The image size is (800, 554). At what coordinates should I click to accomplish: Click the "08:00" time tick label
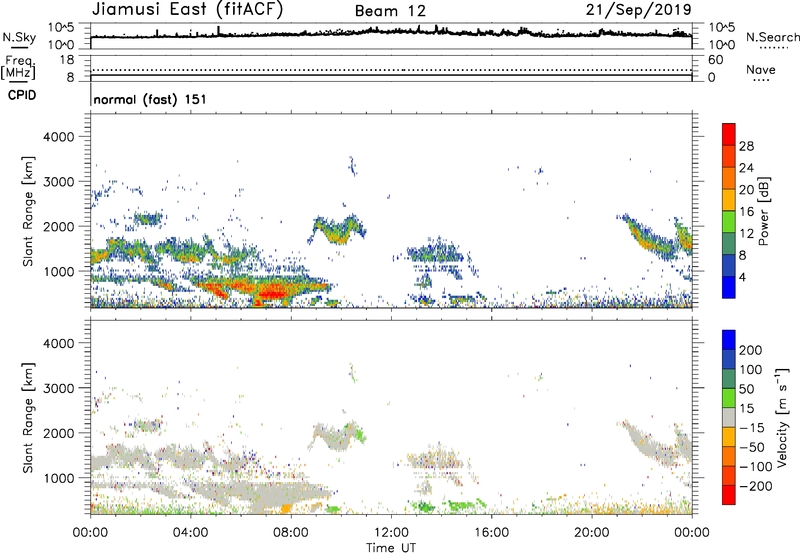pos(291,533)
